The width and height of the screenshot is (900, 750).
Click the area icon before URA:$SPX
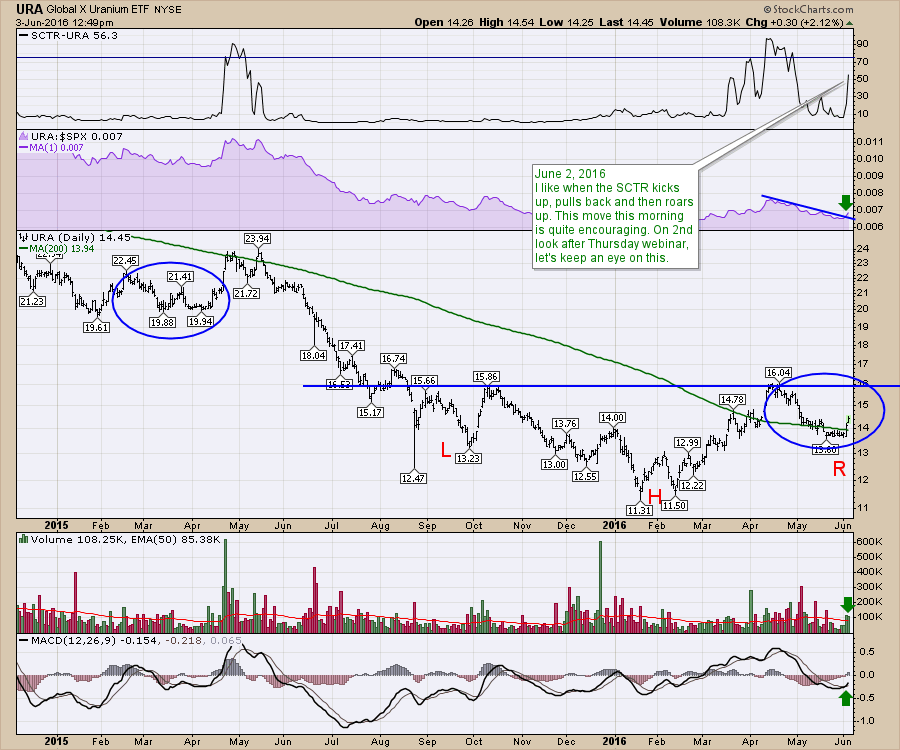click(x=24, y=137)
